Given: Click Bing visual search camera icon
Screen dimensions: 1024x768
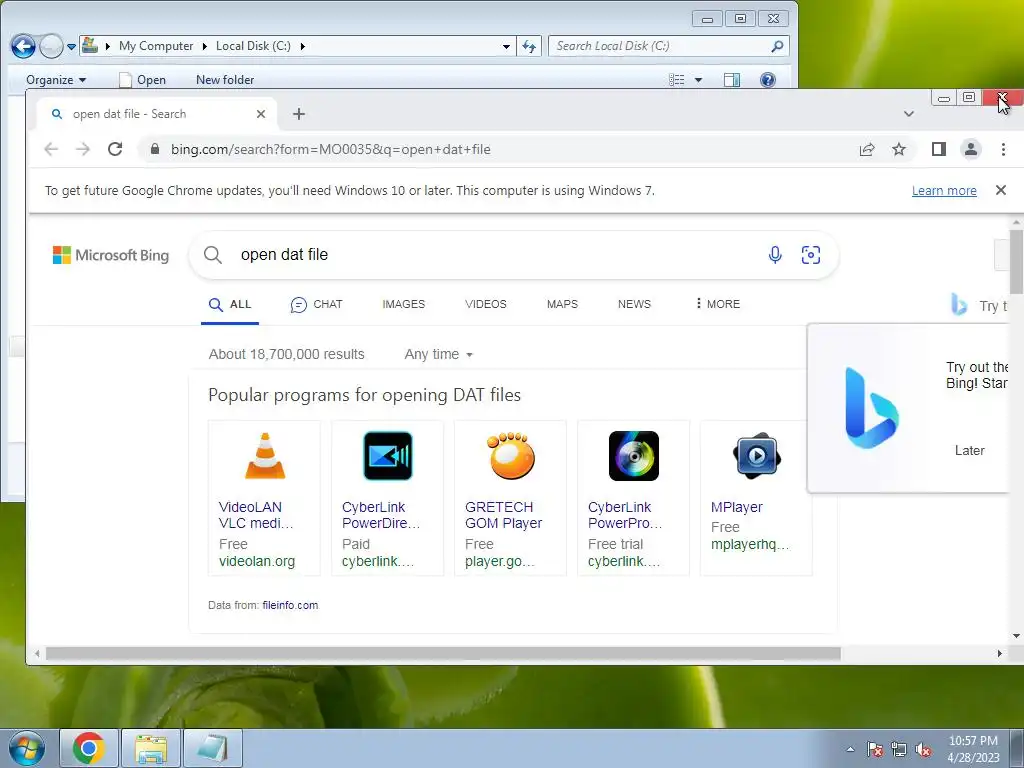Looking at the screenshot, I should (810, 255).
